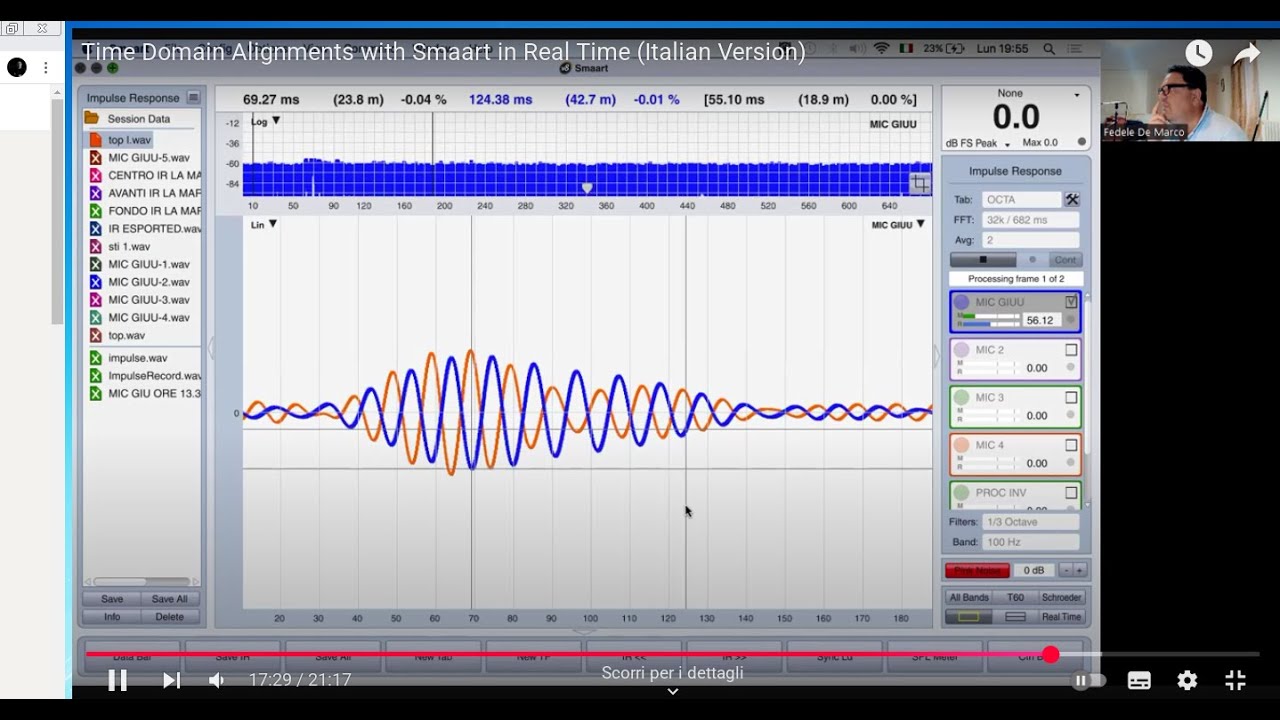Enable the PROC INV checkbox
Screen dimensions: 1280x720
tap(1071, 493)
